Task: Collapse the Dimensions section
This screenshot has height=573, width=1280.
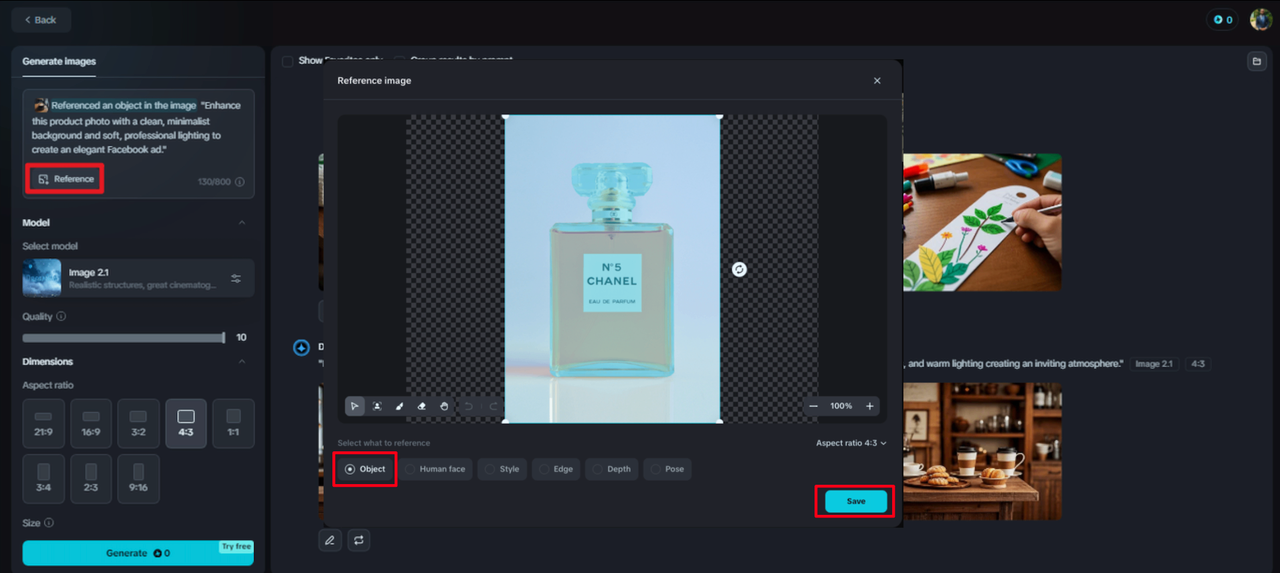Action: pyautogui.click(x=242, y=362)
